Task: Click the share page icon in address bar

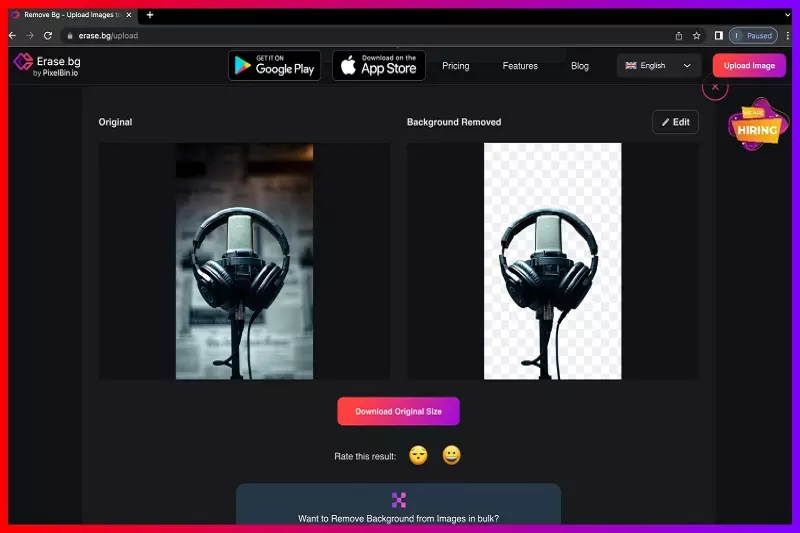Action: pos(679,36)
